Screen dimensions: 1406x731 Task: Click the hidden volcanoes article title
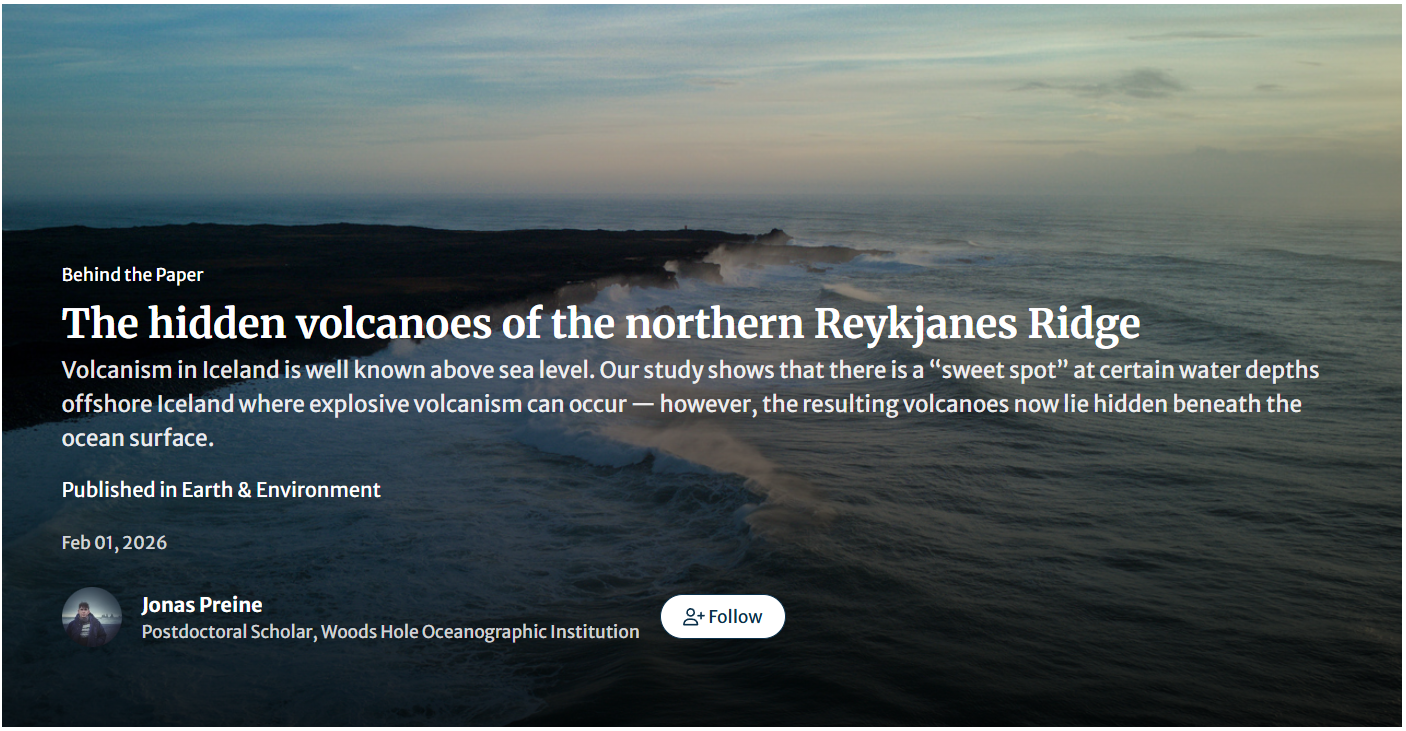click(x=600, y=324)
